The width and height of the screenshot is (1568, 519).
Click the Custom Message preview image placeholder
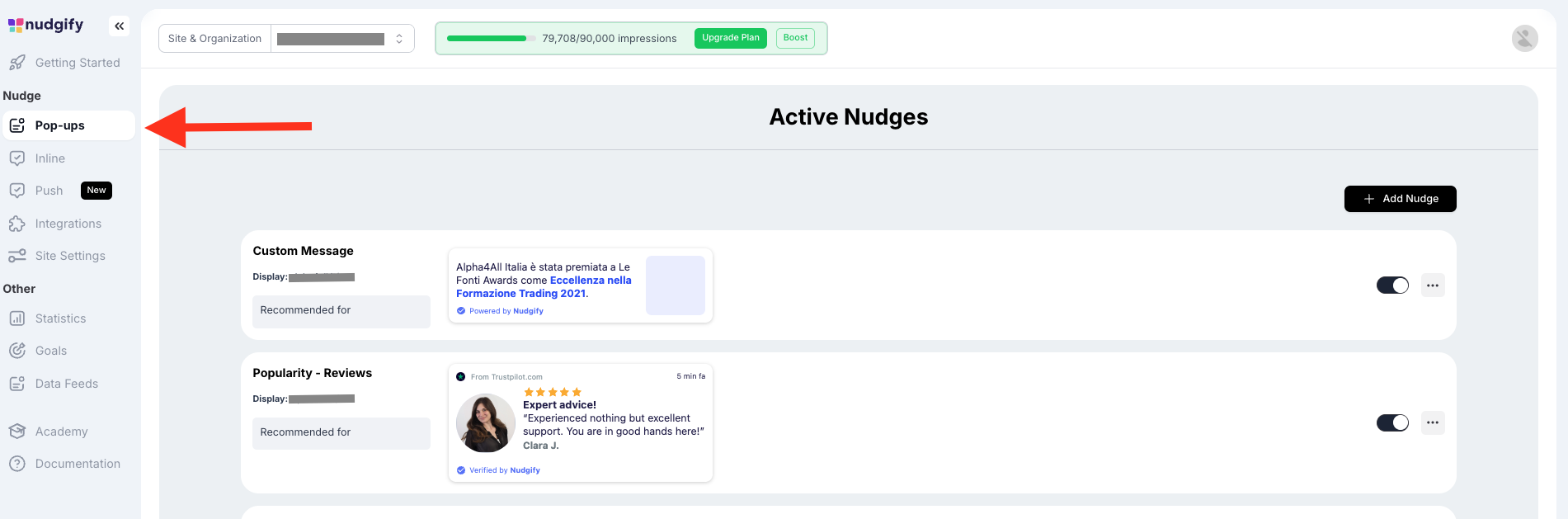(x=675, y=285)
